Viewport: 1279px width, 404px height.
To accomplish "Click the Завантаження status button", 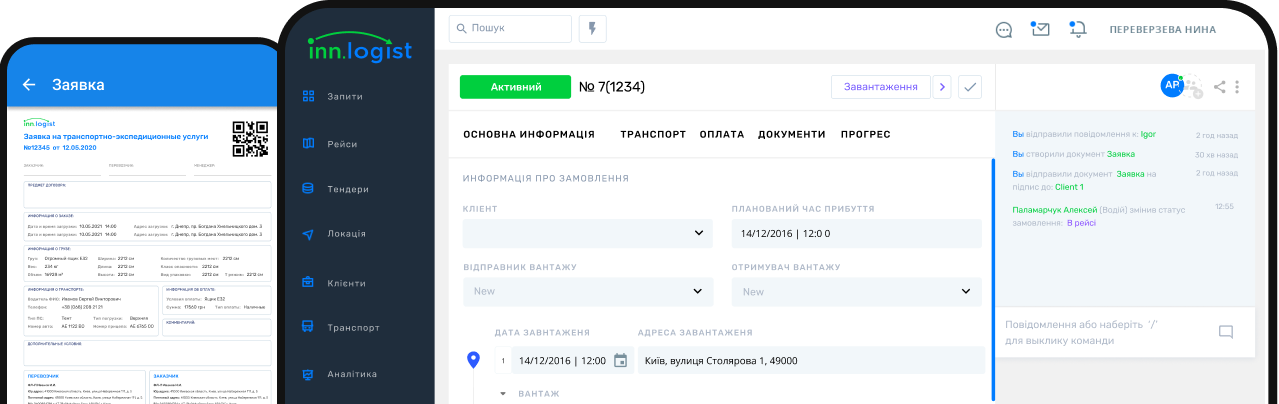I will click(880, 87).
